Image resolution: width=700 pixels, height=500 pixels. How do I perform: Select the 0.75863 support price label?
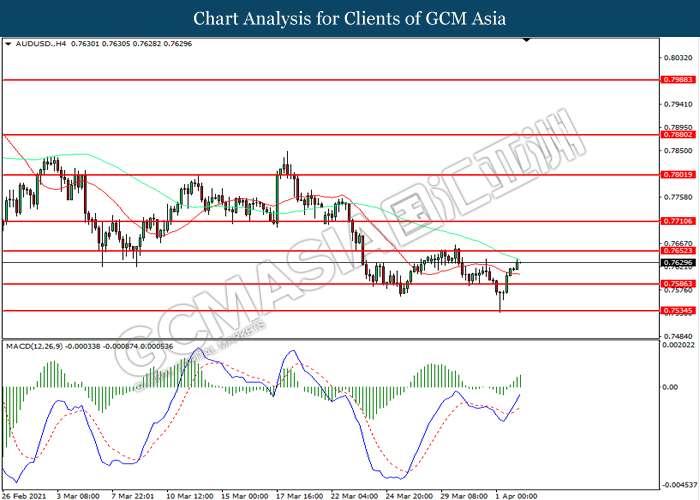(678, 283)
